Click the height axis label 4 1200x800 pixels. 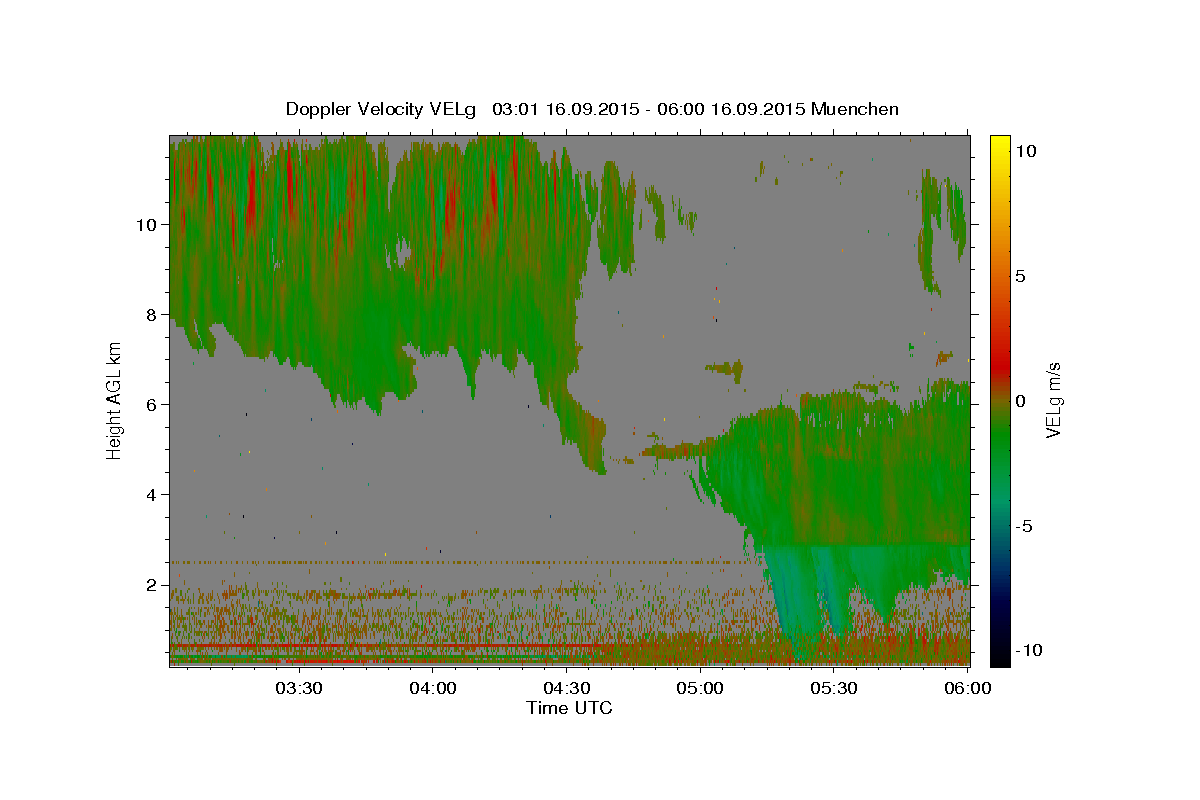151,494
